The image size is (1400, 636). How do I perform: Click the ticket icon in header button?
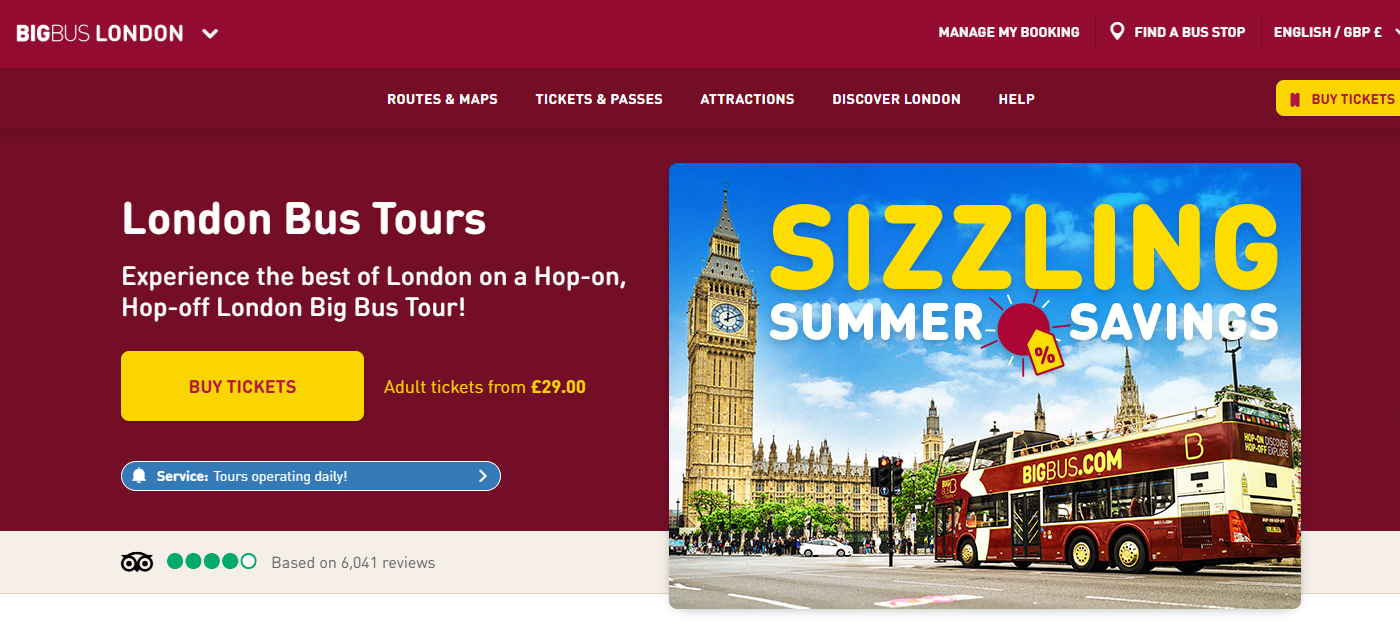(1295, 99)
